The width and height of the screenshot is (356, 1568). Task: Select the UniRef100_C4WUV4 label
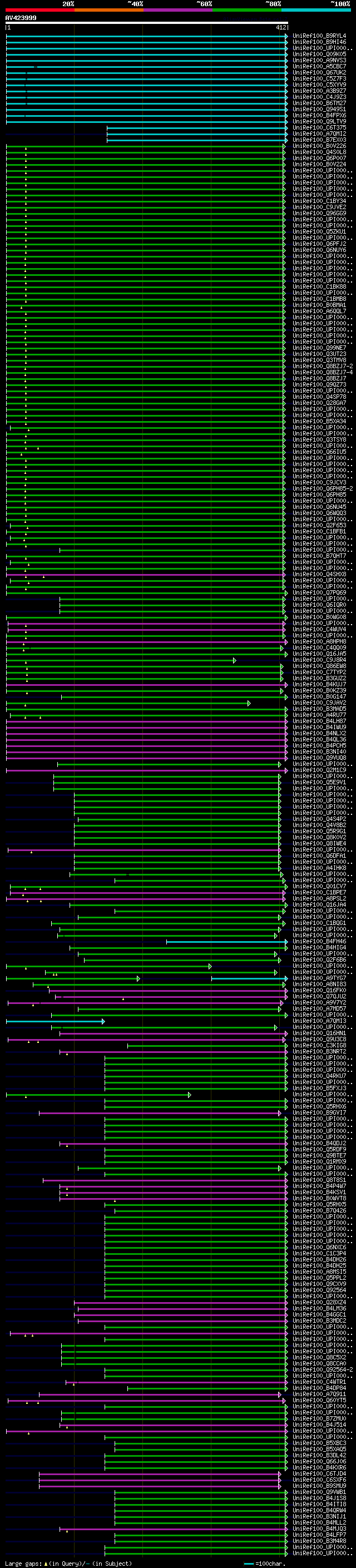[x=319, y=630]
